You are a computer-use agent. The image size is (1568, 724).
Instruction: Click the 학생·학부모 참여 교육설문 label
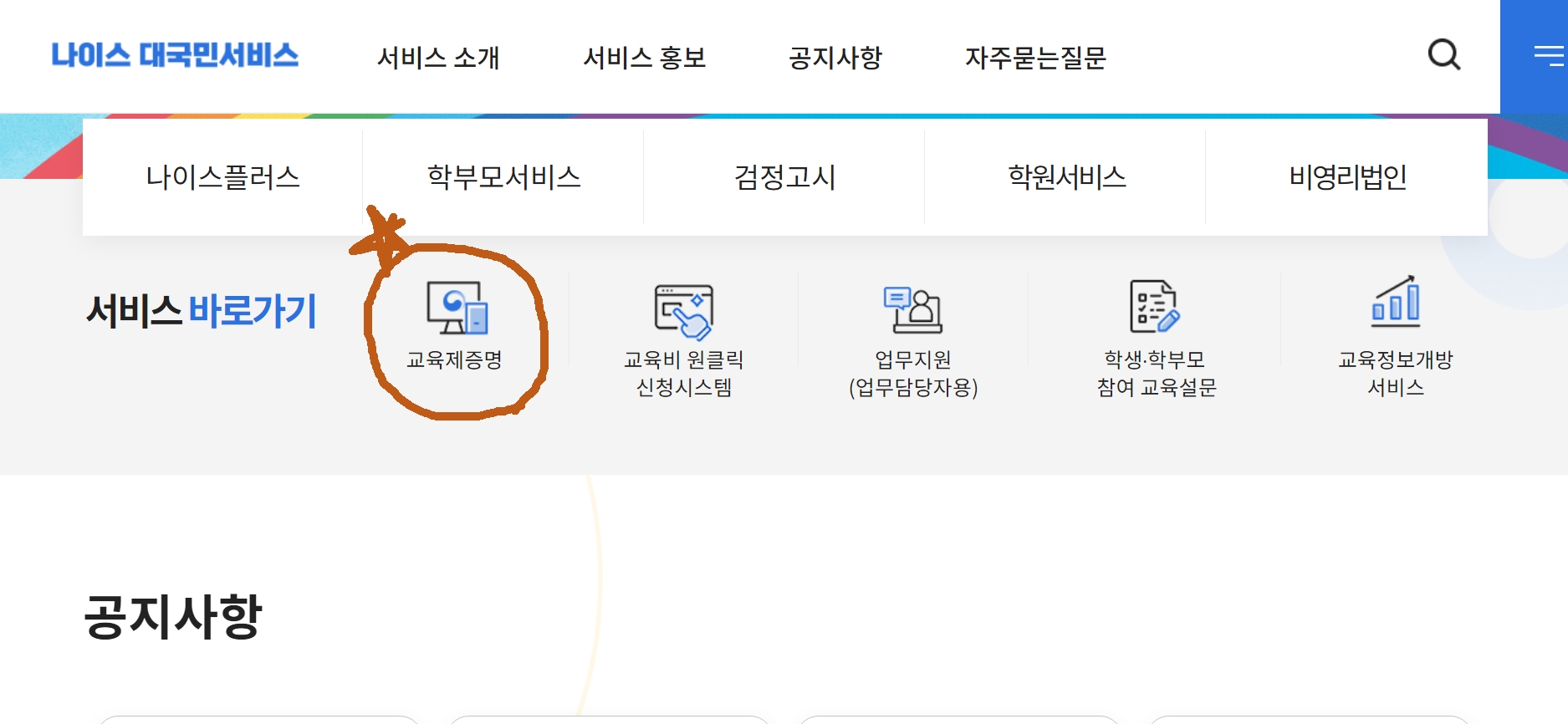1156,374
